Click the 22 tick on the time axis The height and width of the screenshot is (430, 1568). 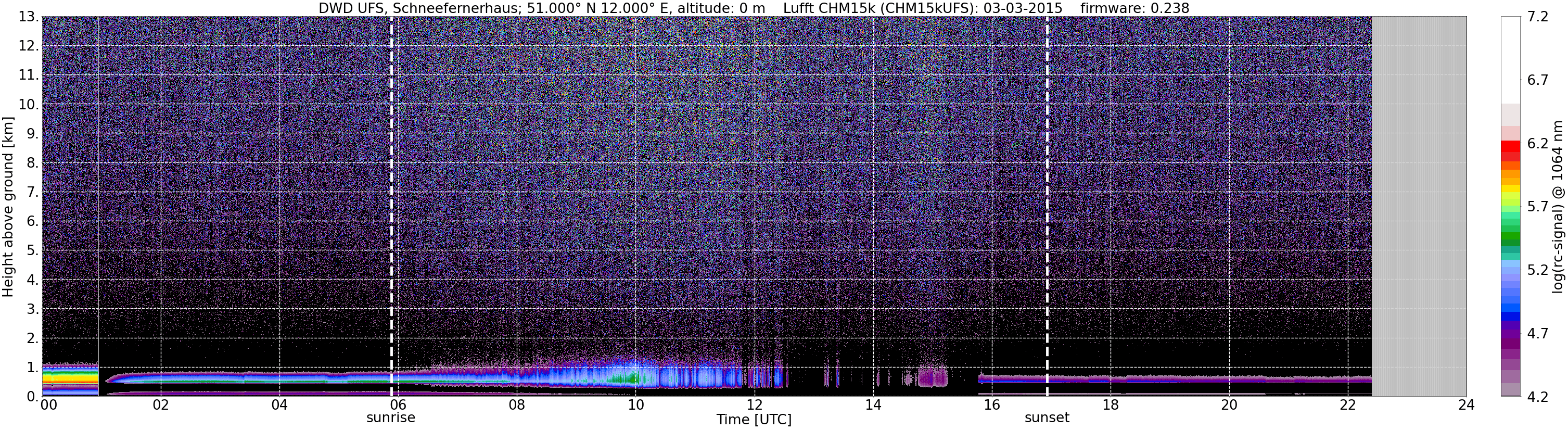[1348, 405]
